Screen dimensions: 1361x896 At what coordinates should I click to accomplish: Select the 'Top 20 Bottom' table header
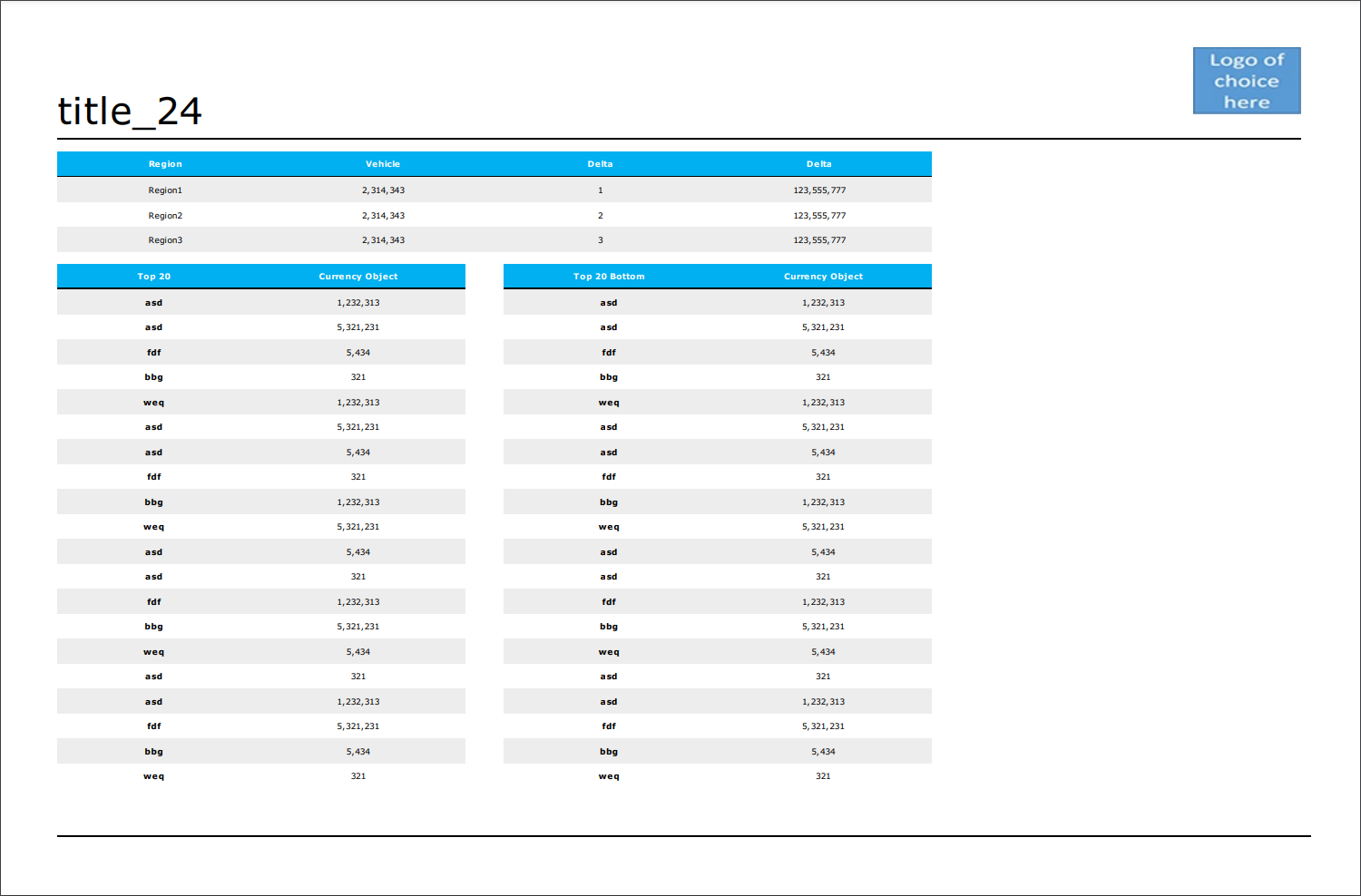click(x=609, y=277)
